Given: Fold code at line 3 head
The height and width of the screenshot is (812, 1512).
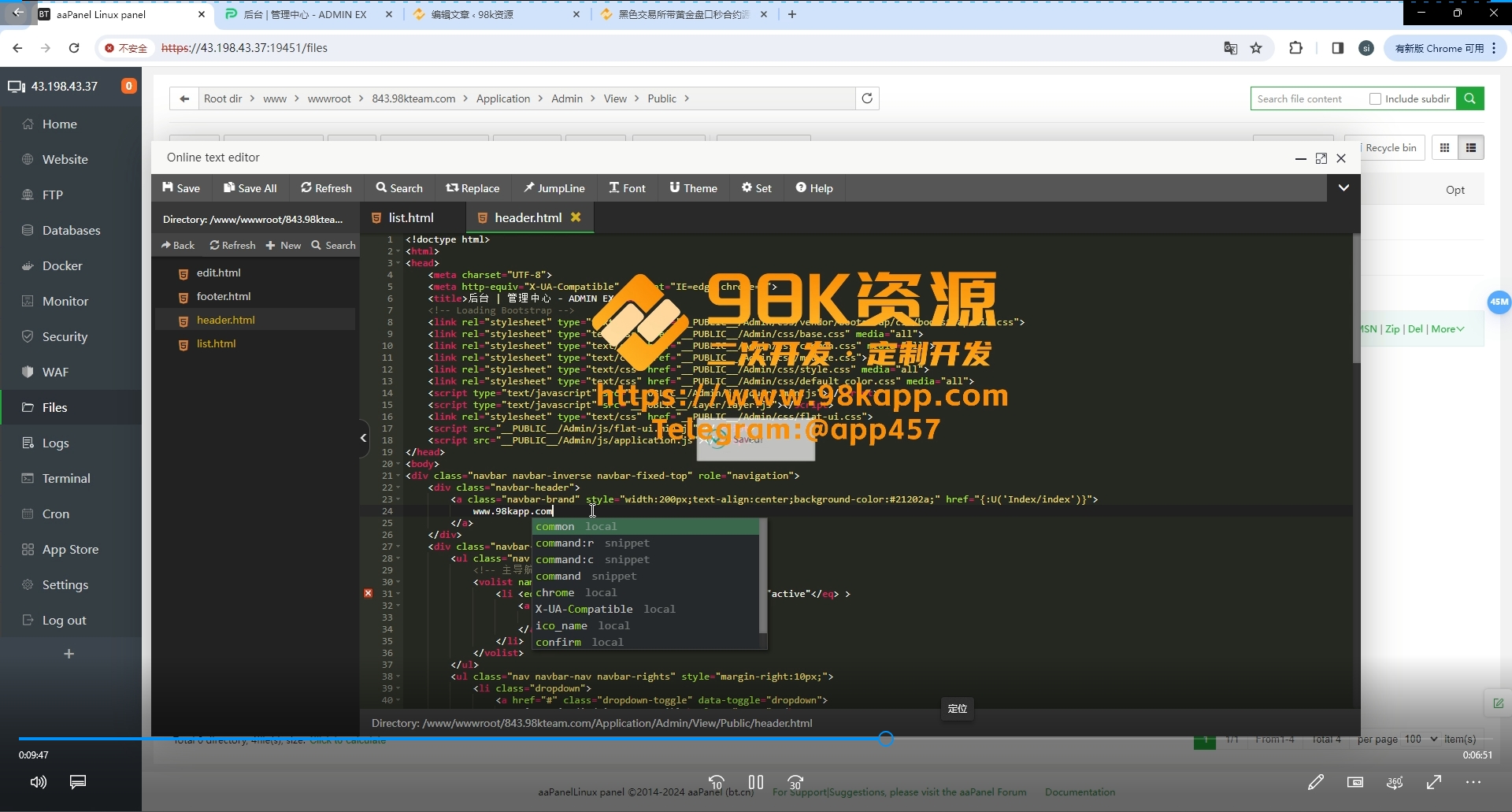Looking at the screenshot, I should click(398, 263).
